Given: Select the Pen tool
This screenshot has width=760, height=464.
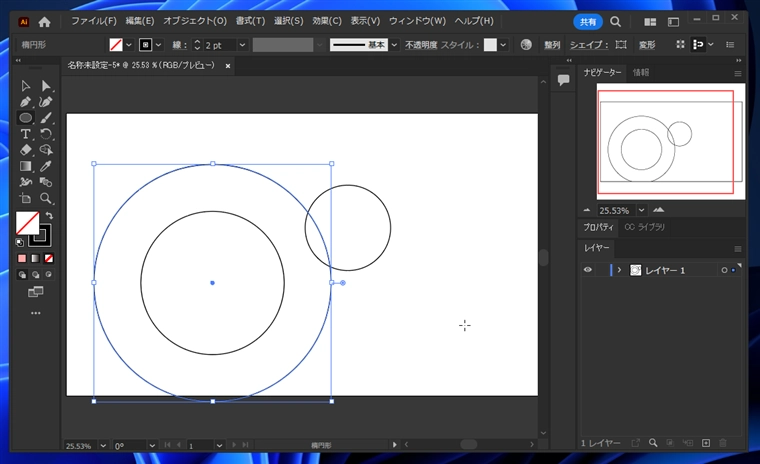Looking at the screenshot, I should coord(25,102).
